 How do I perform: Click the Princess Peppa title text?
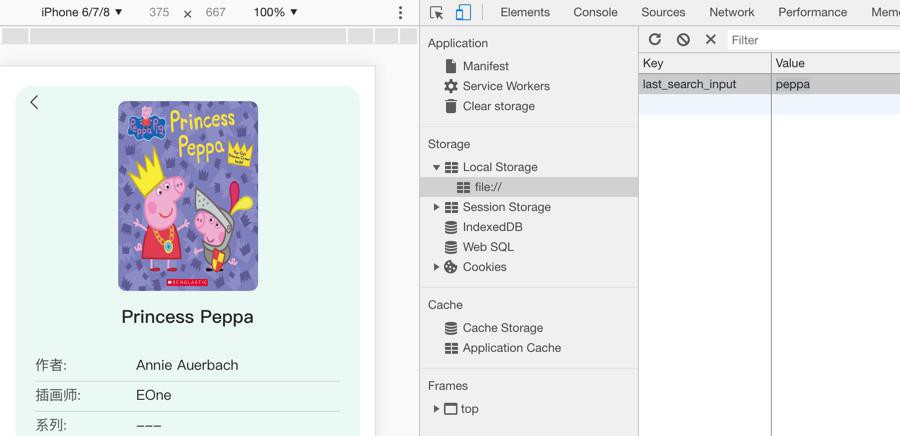(187, 317)
